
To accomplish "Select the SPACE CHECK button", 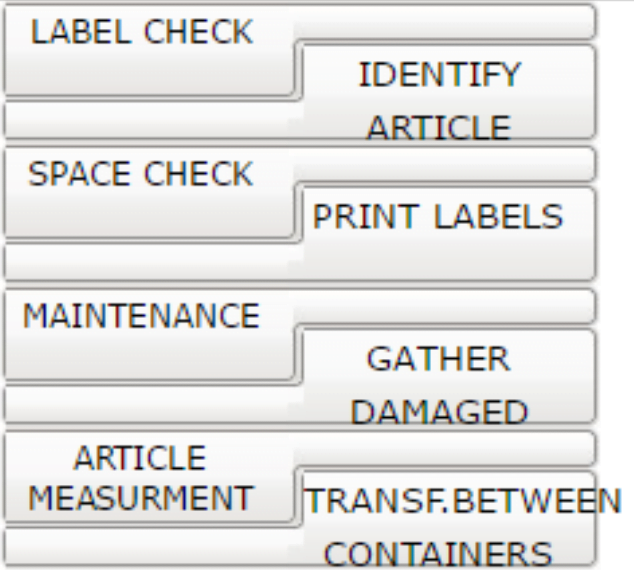I will [150, 192].
